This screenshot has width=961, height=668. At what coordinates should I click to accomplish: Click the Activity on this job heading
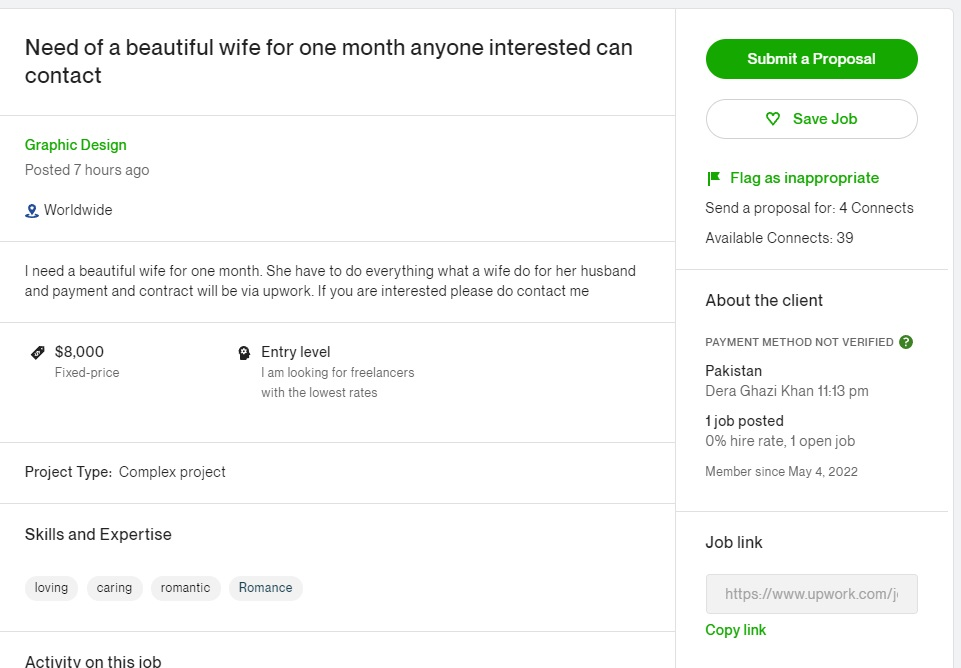coord(93,661)
